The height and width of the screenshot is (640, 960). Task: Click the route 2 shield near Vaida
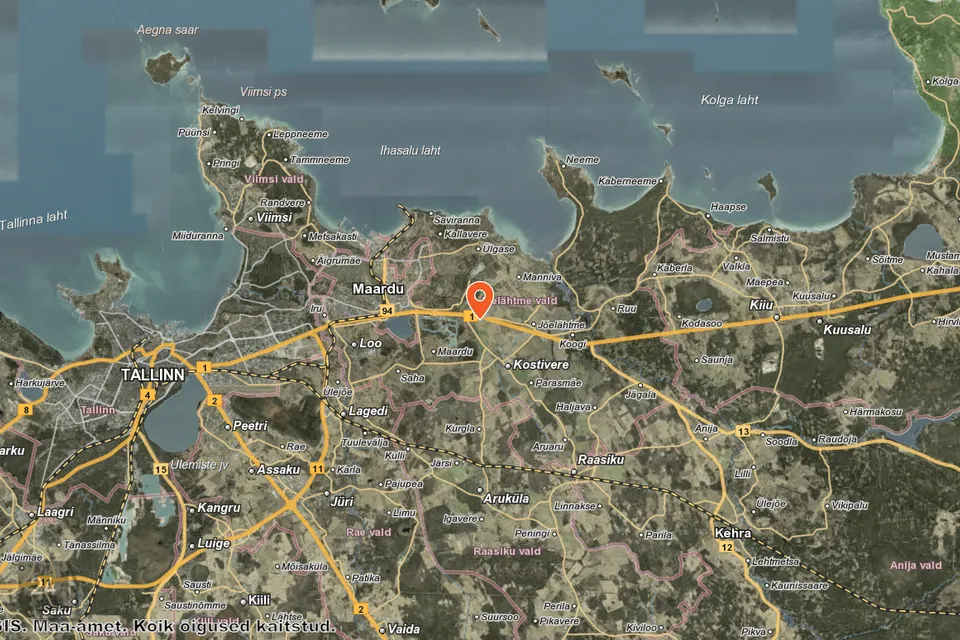361,609
